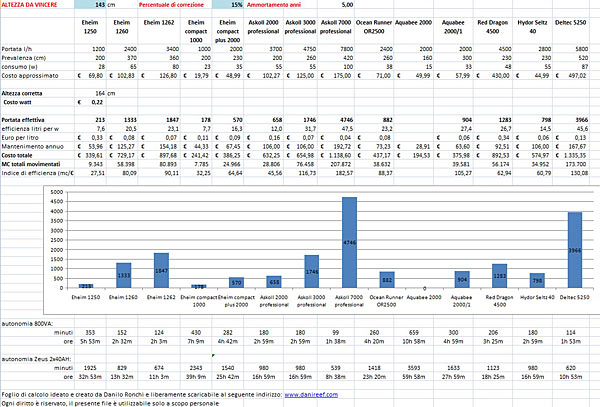Click the Portata effettiva row label
Image resolution: width=600 pixels, height=407 pixels.
coord(23,120)
